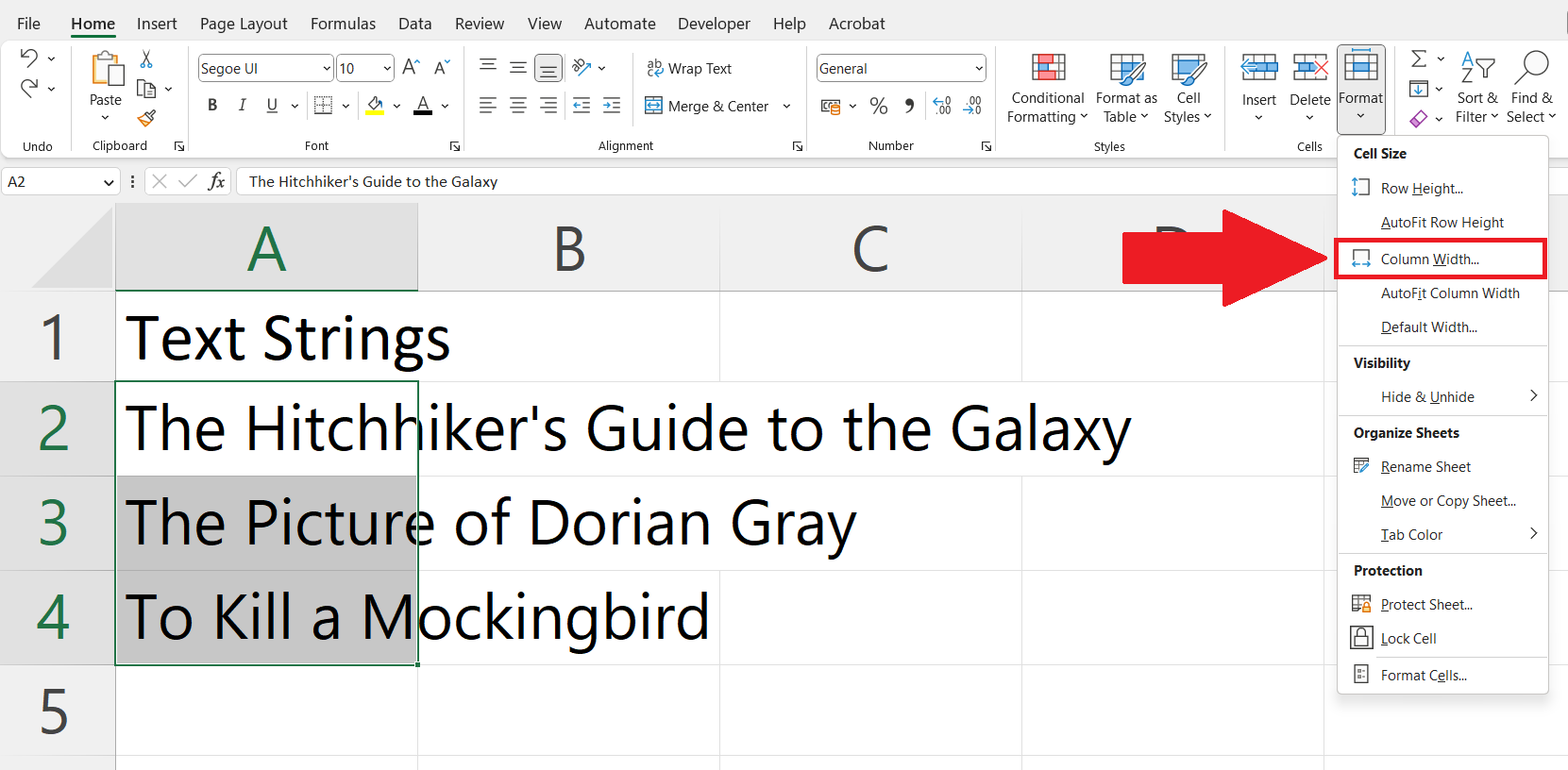Toggle Italic formatting

[x=242, y=106]
